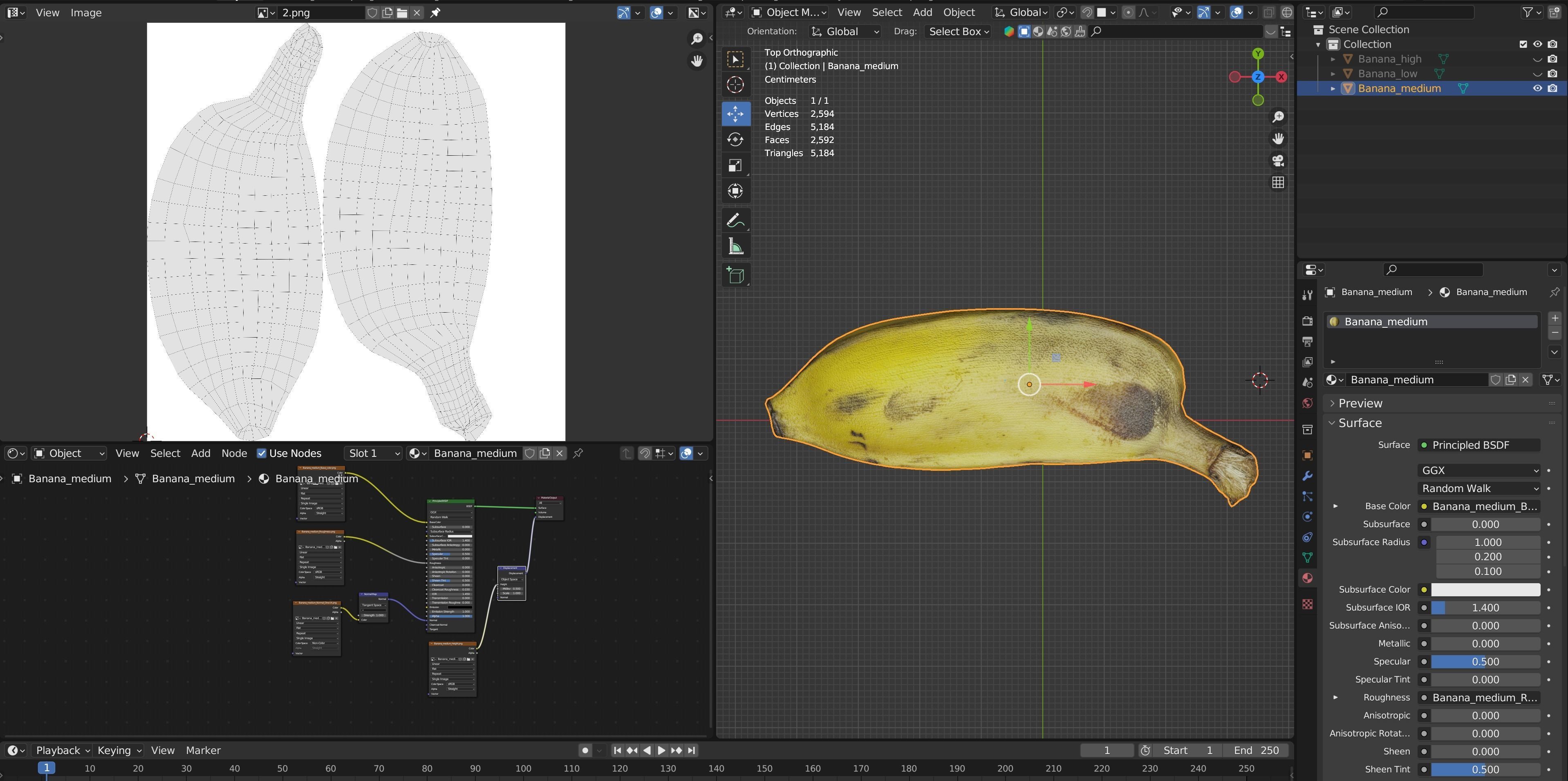This screenshot has height=781, width=1568.
Task: Play the animation forward
Action: tap(662, 751)
